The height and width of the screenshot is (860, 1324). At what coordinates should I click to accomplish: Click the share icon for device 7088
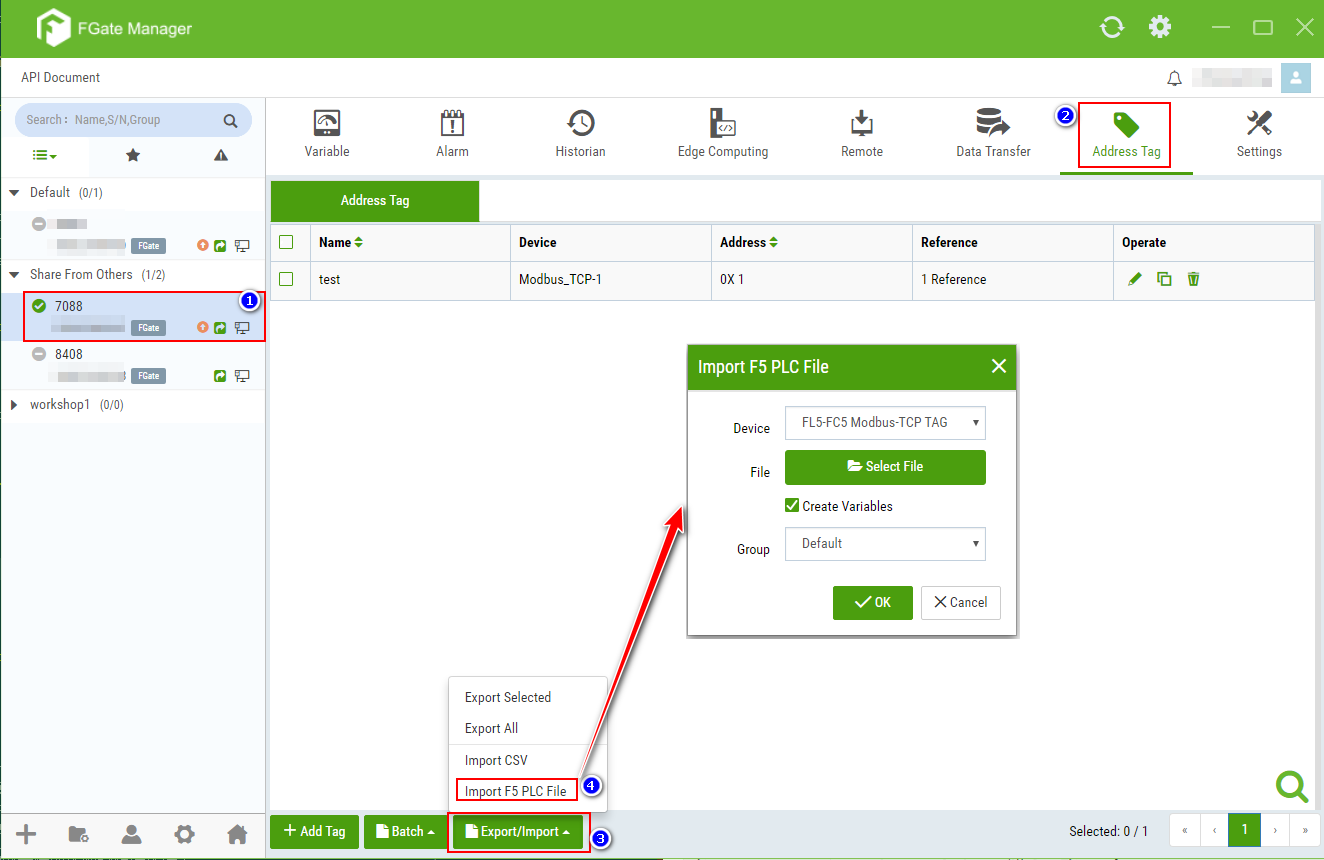point(220,327)
